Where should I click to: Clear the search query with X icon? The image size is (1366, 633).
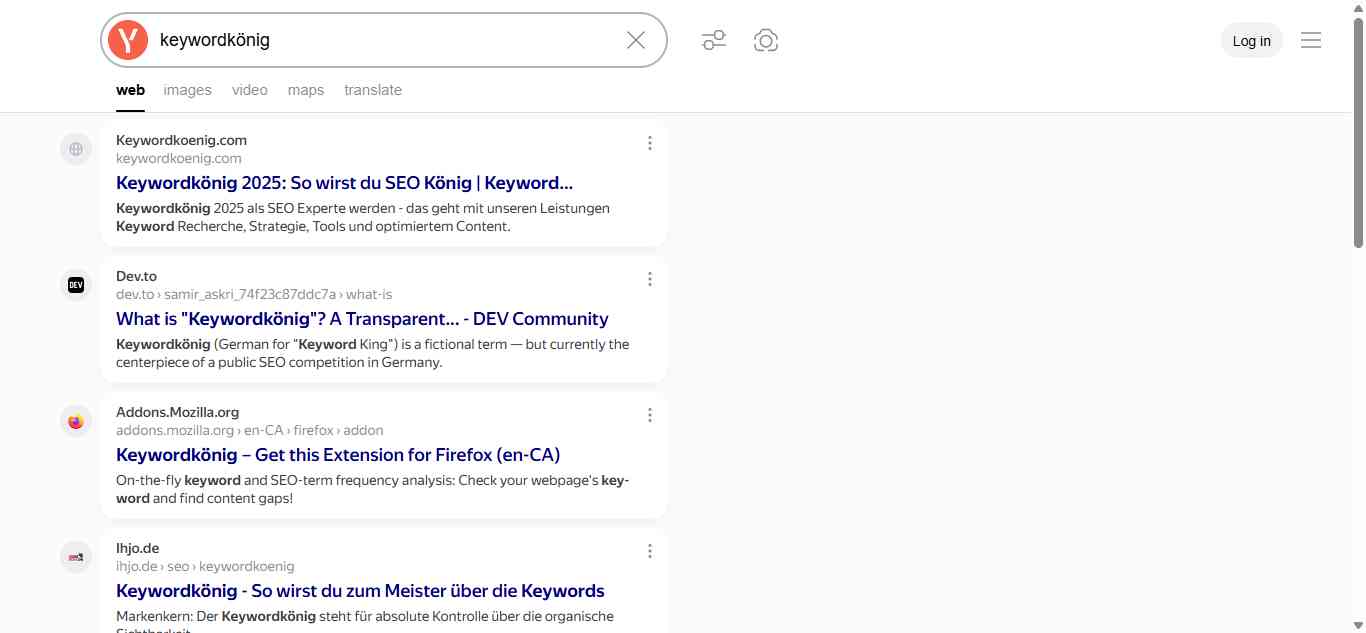point(636,40)
